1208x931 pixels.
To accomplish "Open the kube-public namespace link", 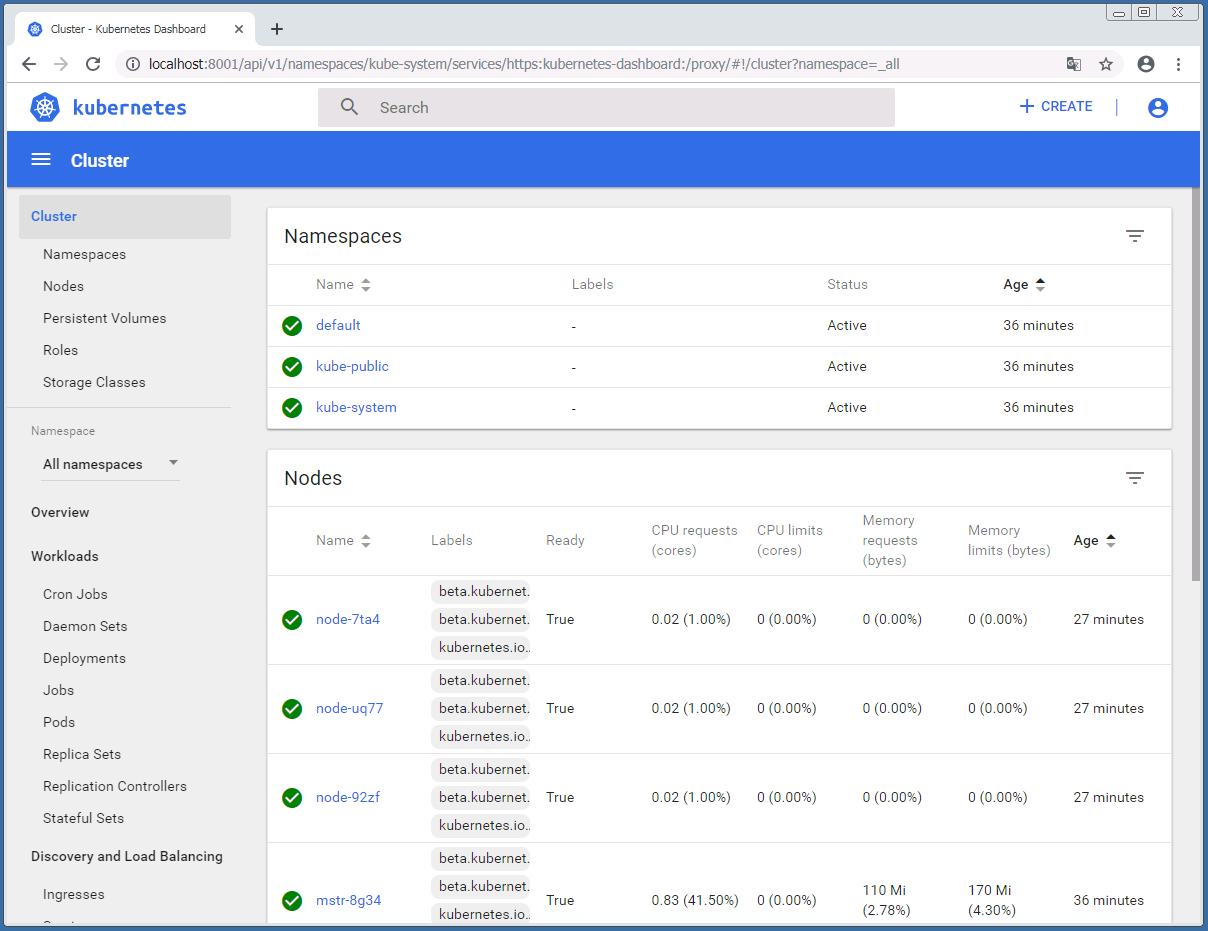I will coord(352,367).
